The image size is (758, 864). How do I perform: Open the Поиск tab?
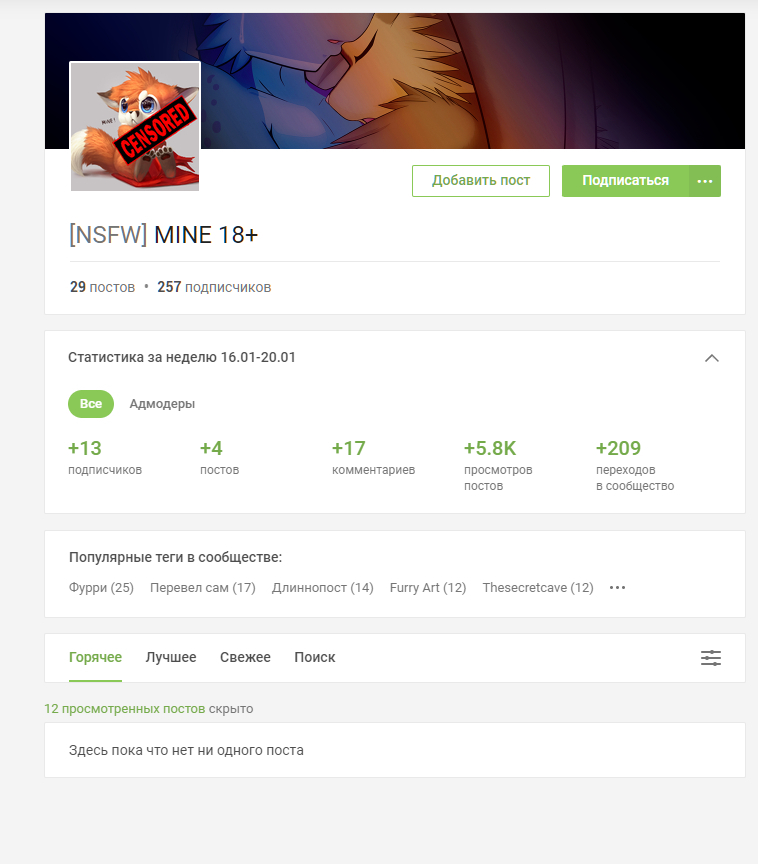tap(315, 657)
